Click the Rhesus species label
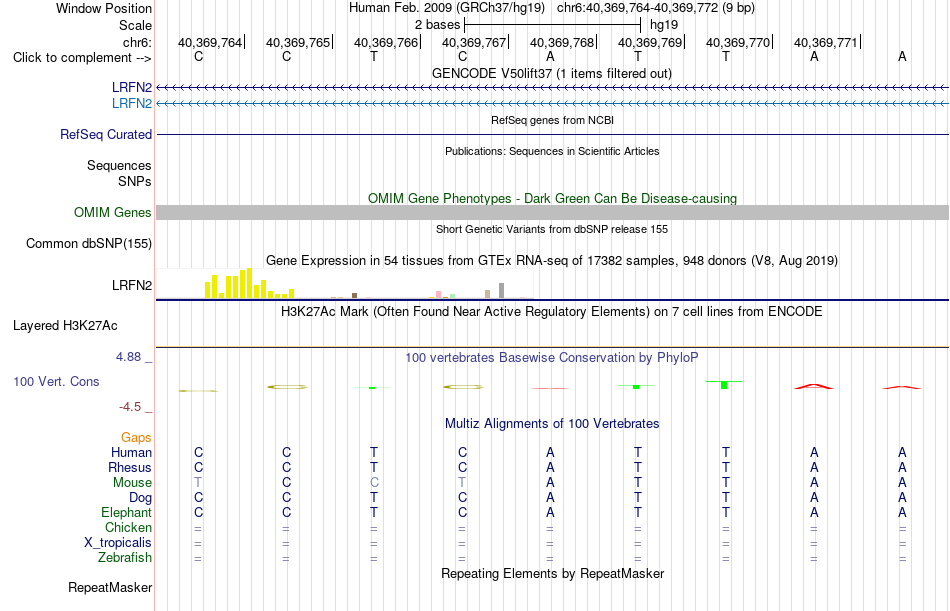The height and width of the screenshot is (611, 950). (x=130, y=468)
